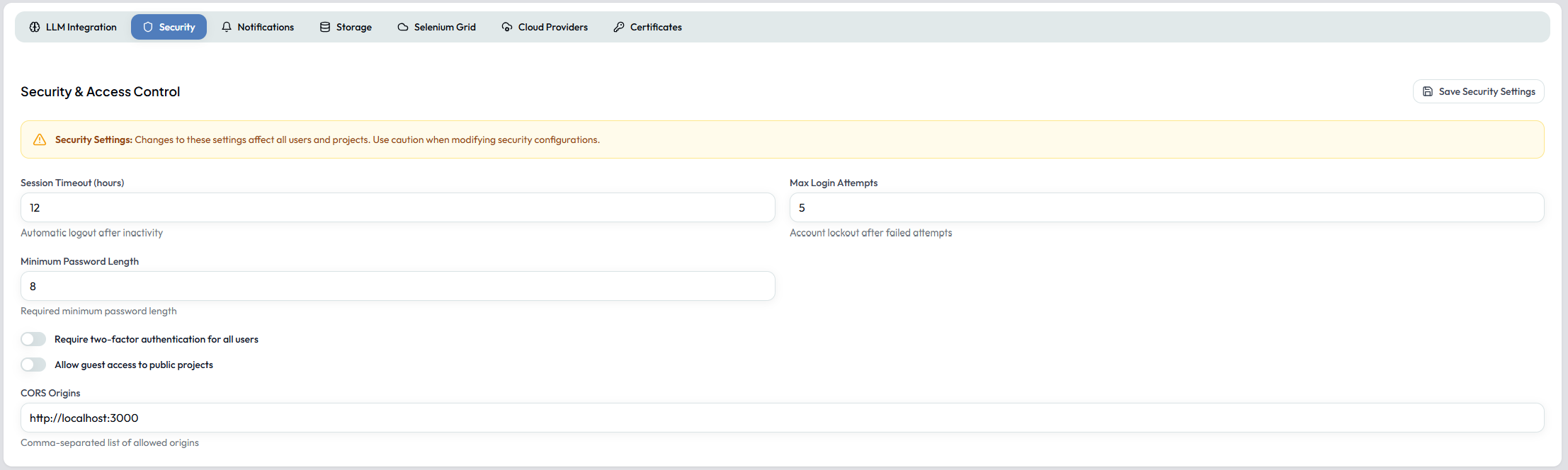This screenshot has width=1568, height=470.
Task: Click the Minimum Password Length field
Action: (x=398, y=286)
